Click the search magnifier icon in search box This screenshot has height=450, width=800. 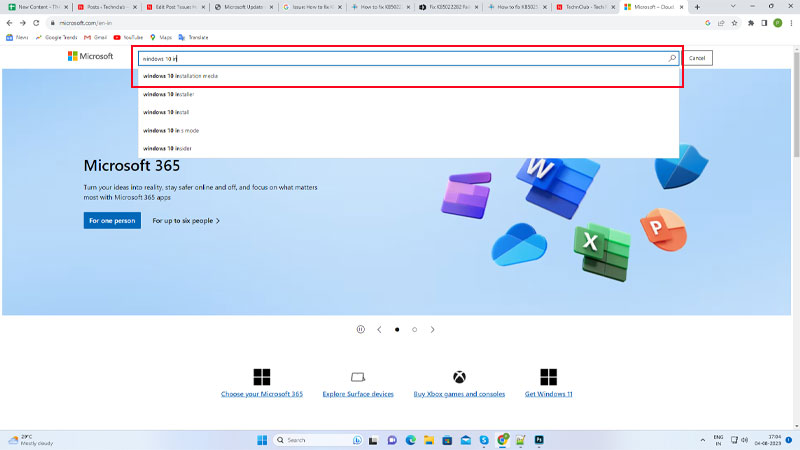(x=672, y=58)
